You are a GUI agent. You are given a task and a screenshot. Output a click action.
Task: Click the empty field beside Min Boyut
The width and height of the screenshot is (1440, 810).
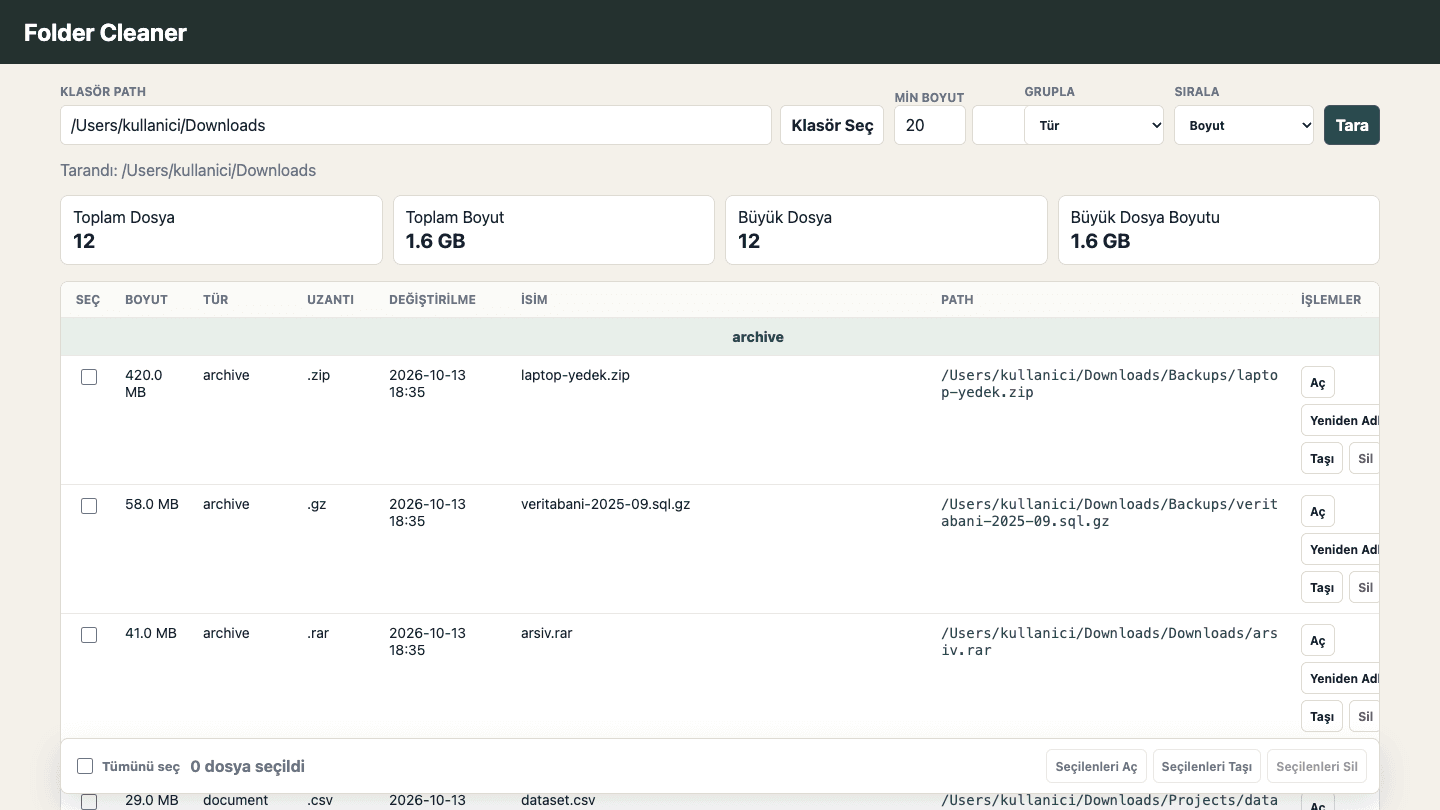[x=998, y=125]
